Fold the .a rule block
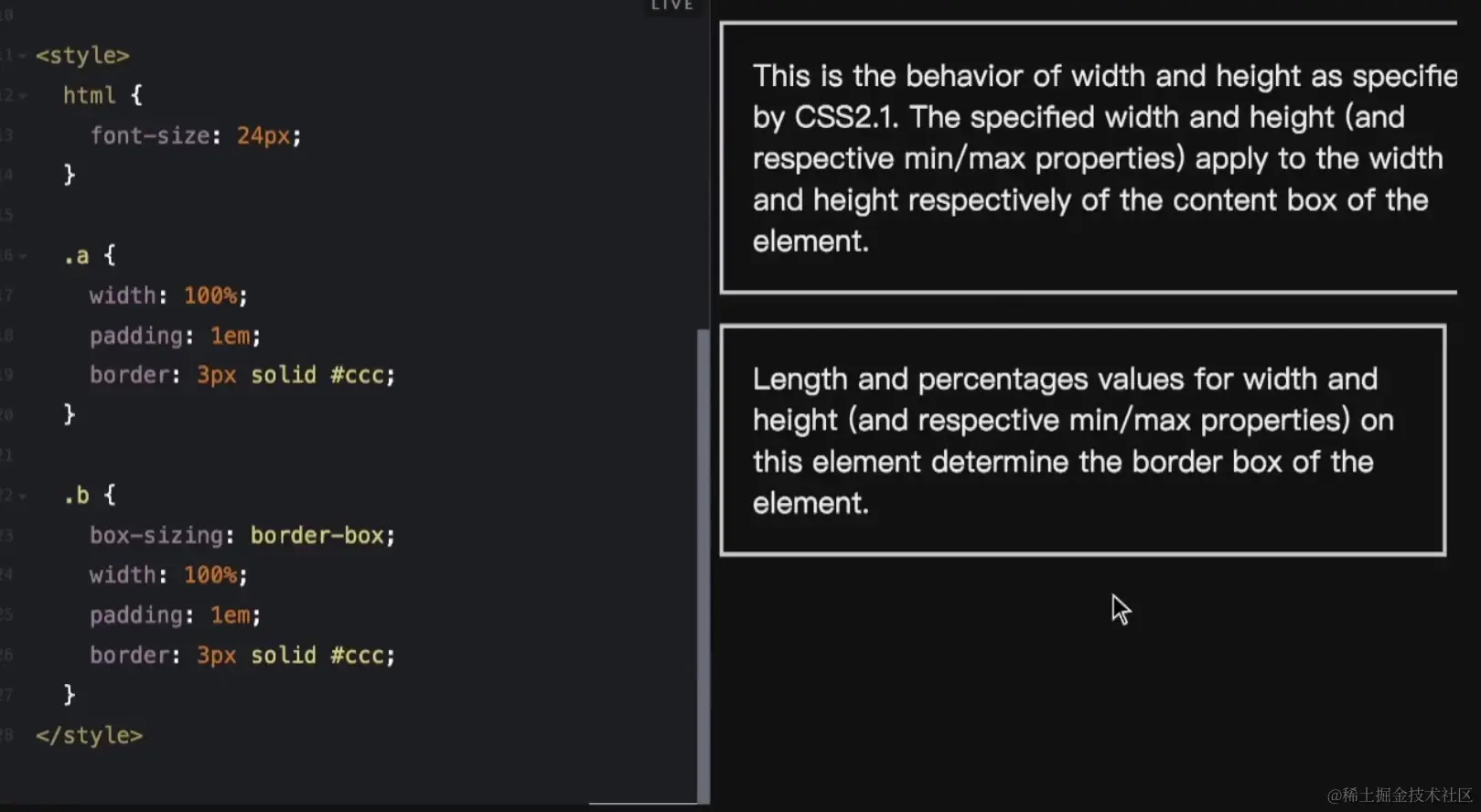Screen dimensions: 1481x812 tap(22, 256)
